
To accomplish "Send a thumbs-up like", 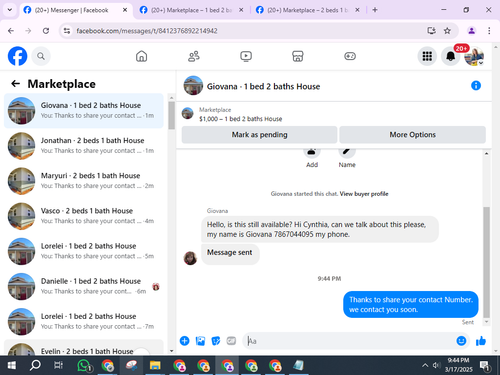I will [x=481, y=341].
